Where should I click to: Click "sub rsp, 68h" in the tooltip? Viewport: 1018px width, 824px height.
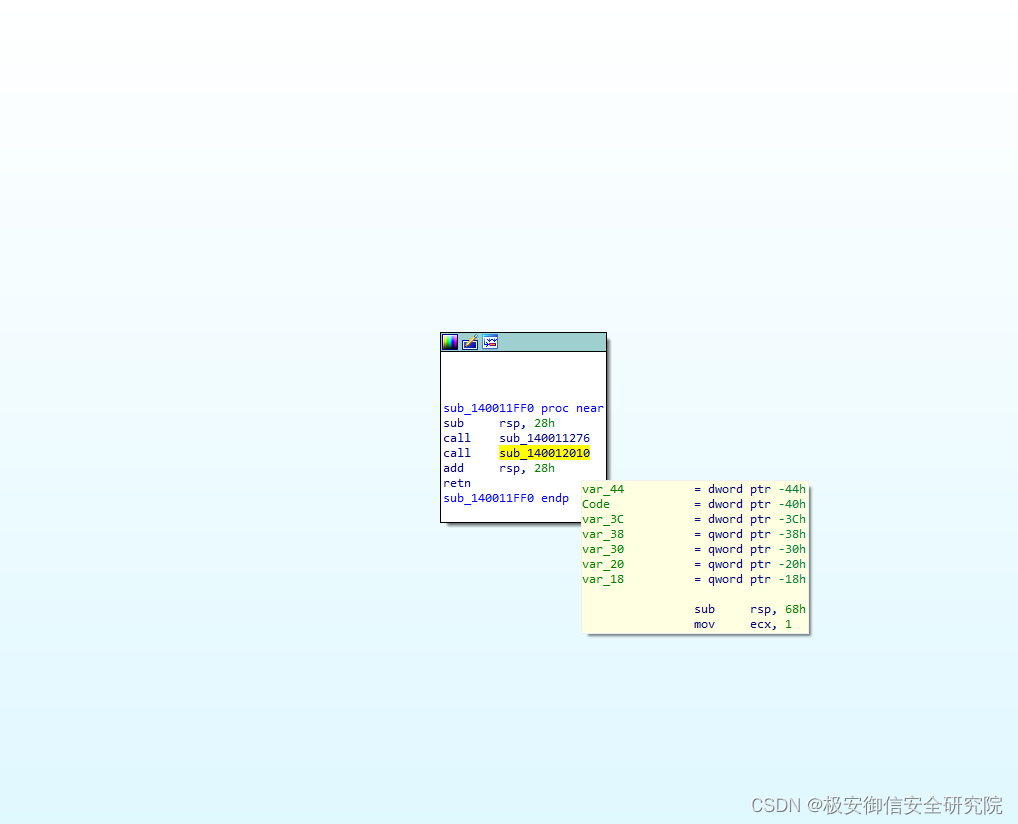pos(750,609)
